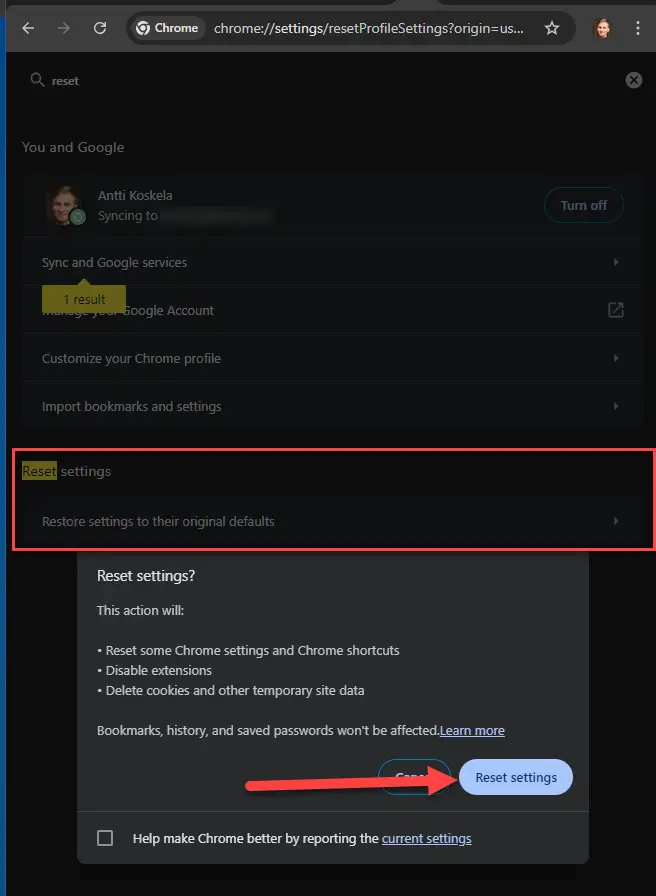Click the Reset settings button
Screen dimensions: 656x896
tap(516, 777)
